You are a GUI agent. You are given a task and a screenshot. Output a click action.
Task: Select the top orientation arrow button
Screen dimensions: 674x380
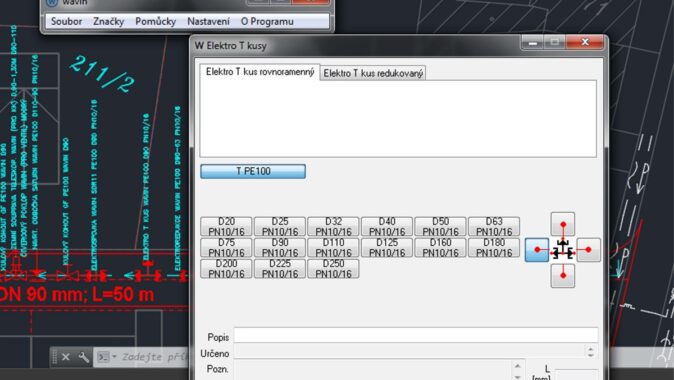563,224
